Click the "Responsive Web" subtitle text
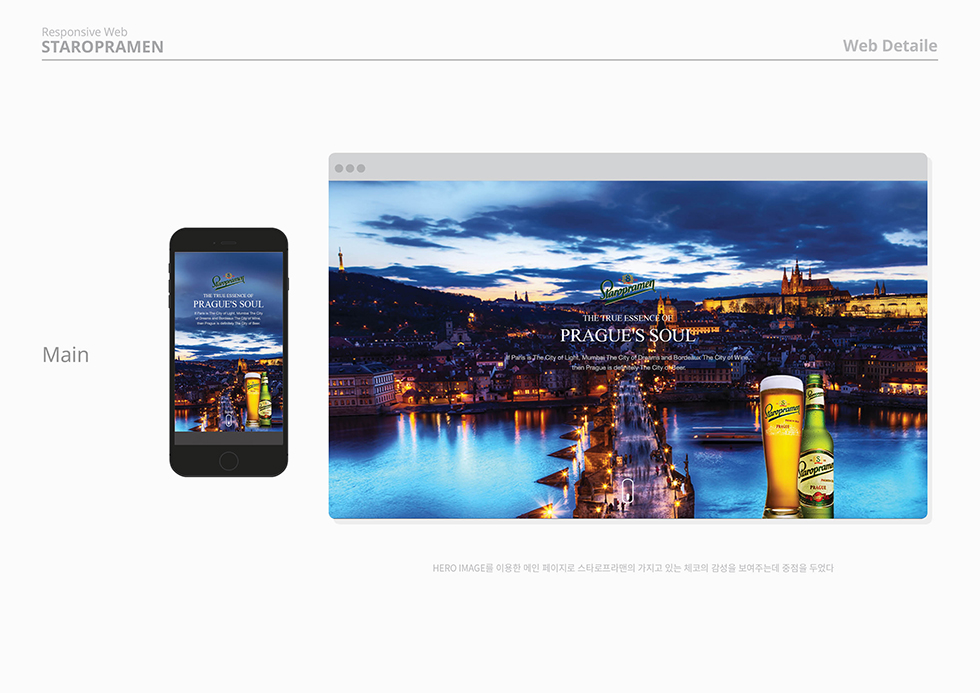 [x=85, y=32]
